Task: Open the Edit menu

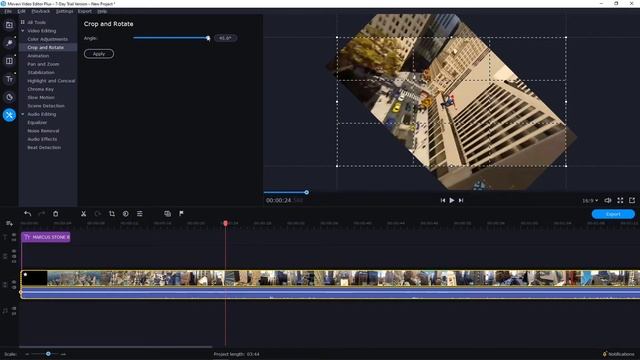Action: point(22,11)
